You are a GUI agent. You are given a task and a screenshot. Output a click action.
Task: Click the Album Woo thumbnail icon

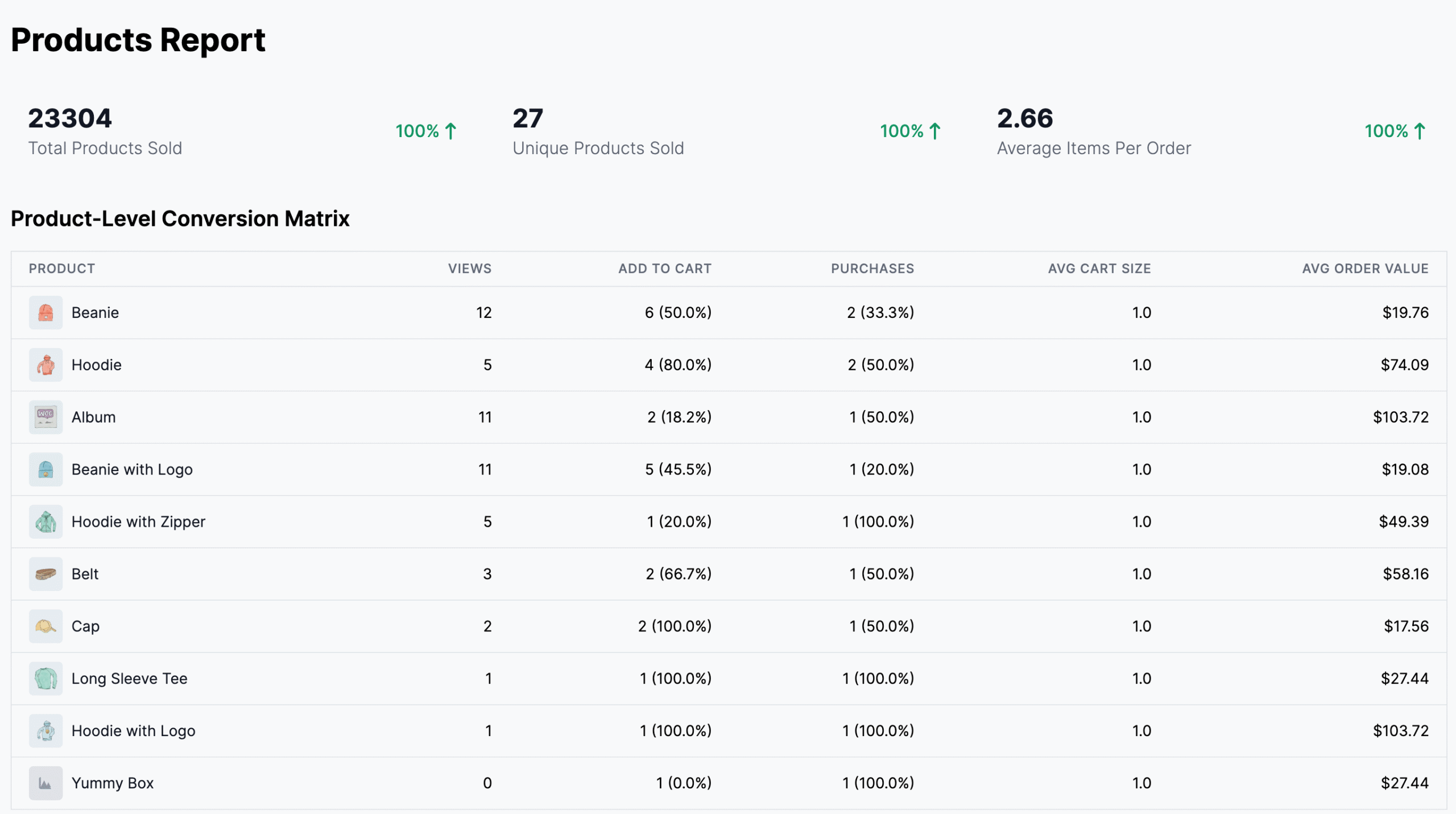[45, 417]
